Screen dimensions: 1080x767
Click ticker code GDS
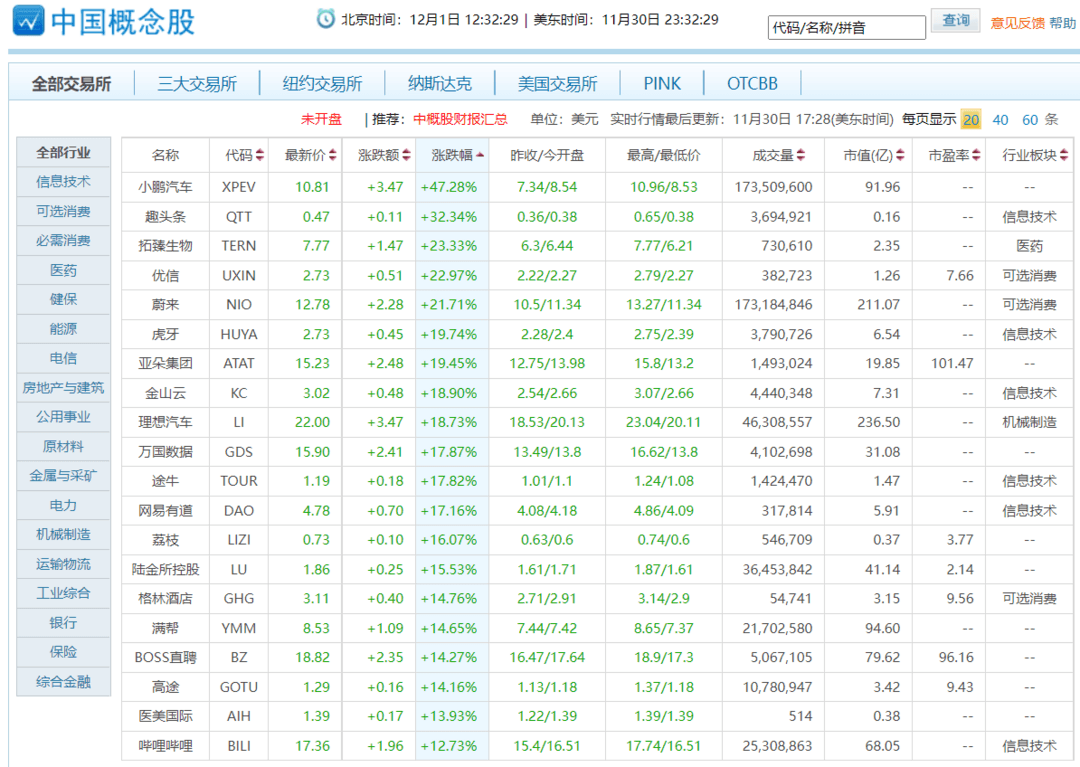[239, 452]
